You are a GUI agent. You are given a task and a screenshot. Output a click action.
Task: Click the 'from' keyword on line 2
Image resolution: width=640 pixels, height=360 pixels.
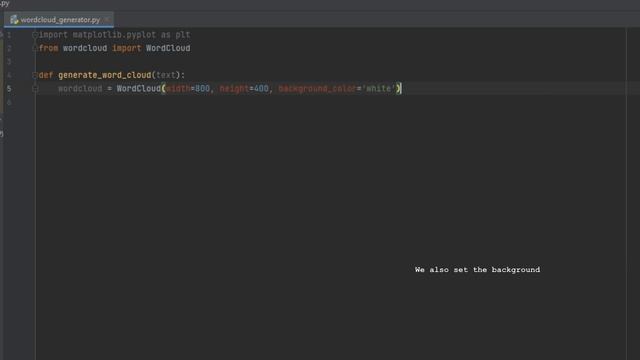coord(49,48)
